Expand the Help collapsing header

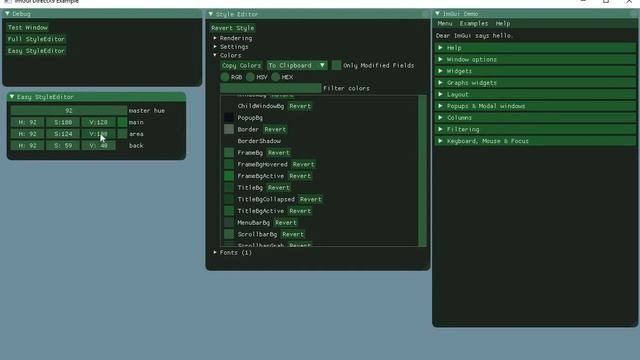coord(535,48)
